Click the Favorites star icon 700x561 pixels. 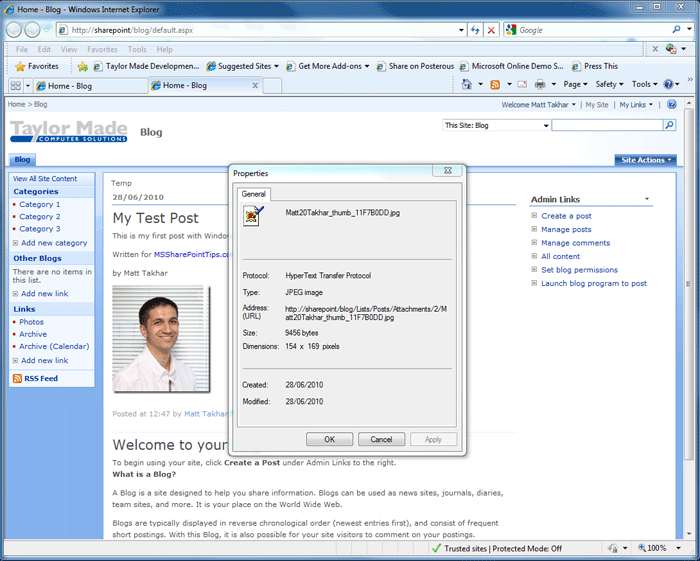pos(20,66)
